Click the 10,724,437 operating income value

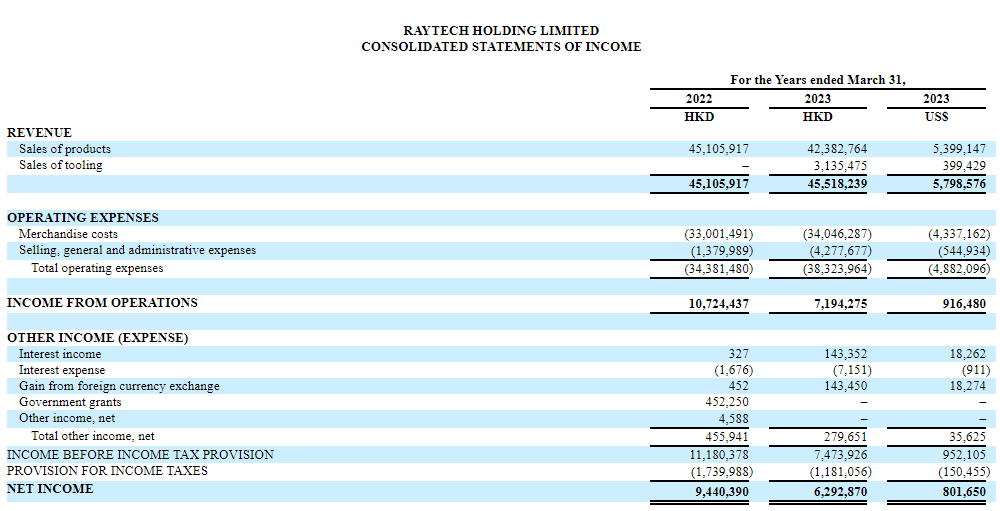pos(719,304)
